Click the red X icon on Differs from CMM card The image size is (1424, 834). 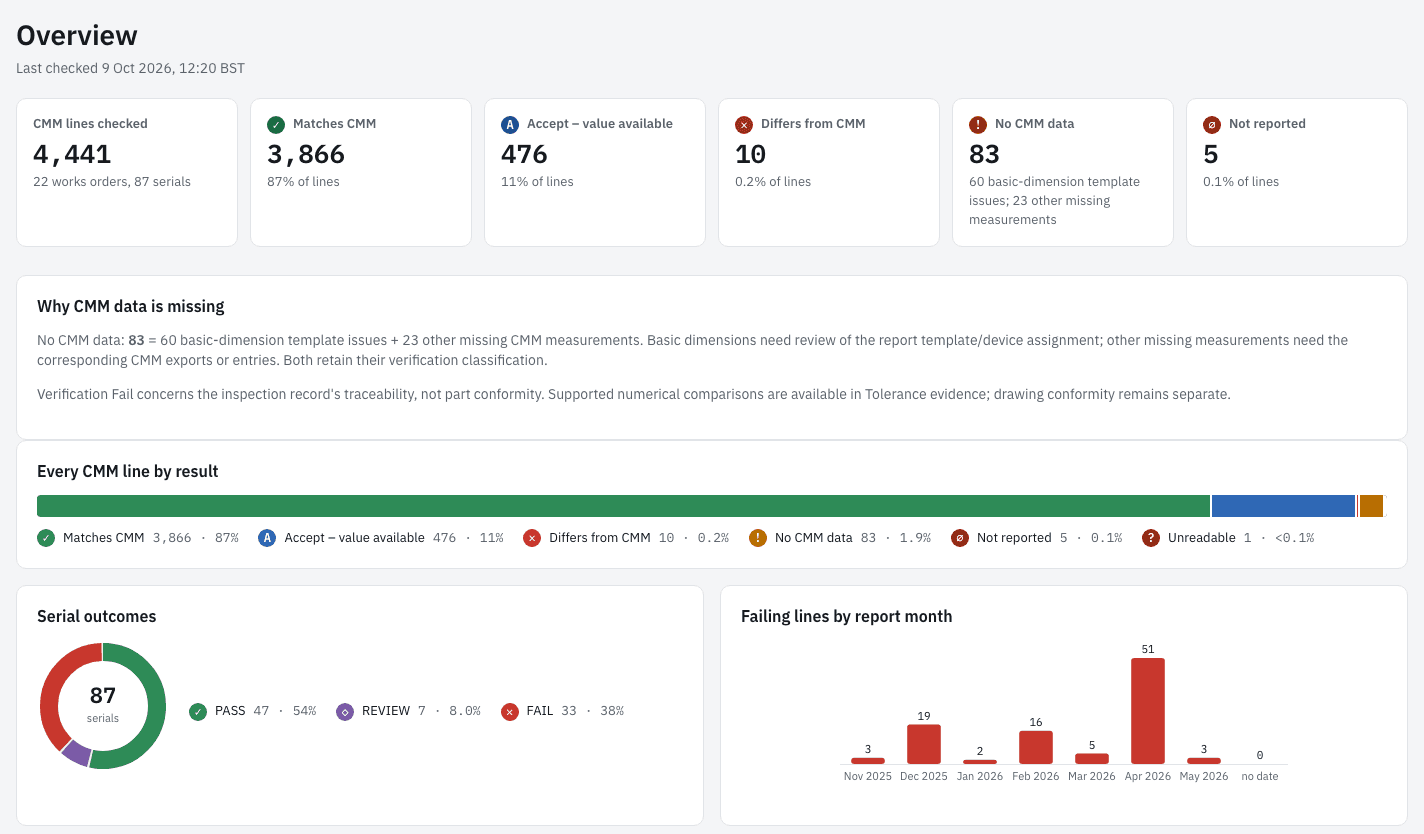pos(744,125)
